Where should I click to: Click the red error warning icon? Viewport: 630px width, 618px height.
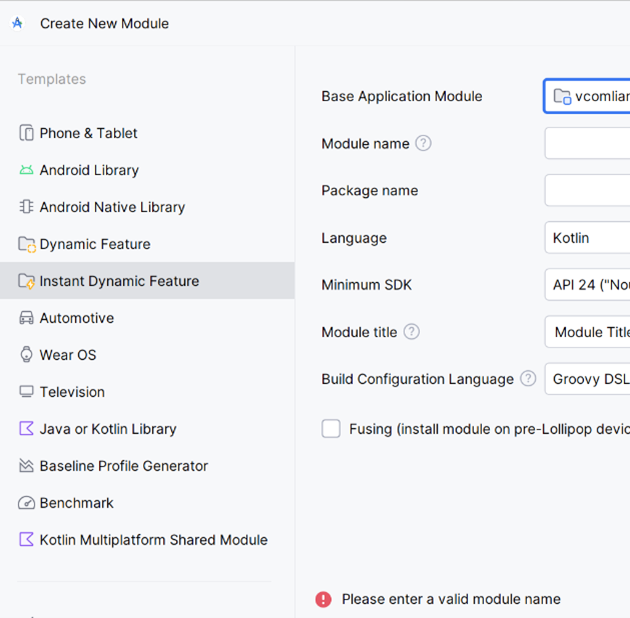pos(323,599)
